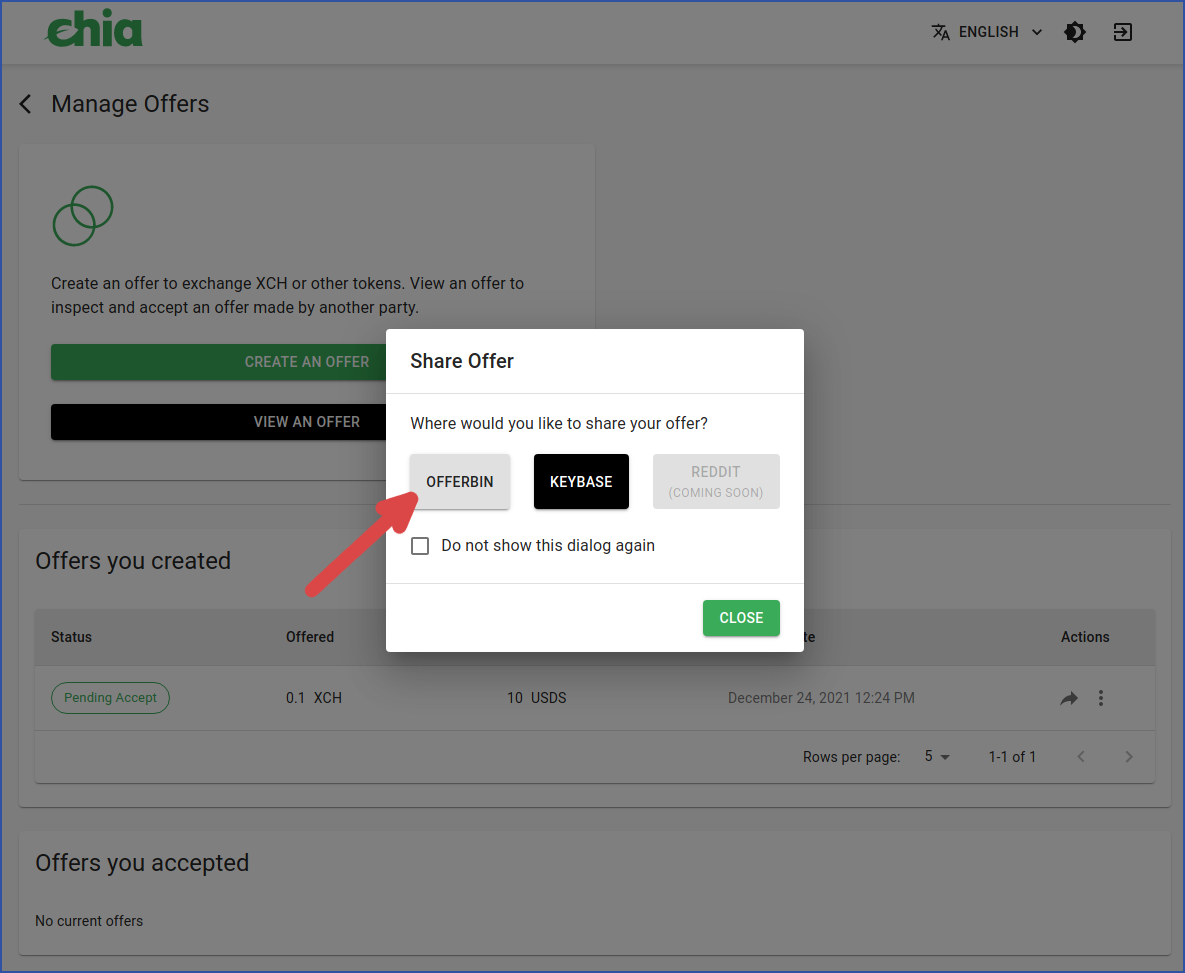
Task: Go back from Manage Offers
Action: coord(26,104)
